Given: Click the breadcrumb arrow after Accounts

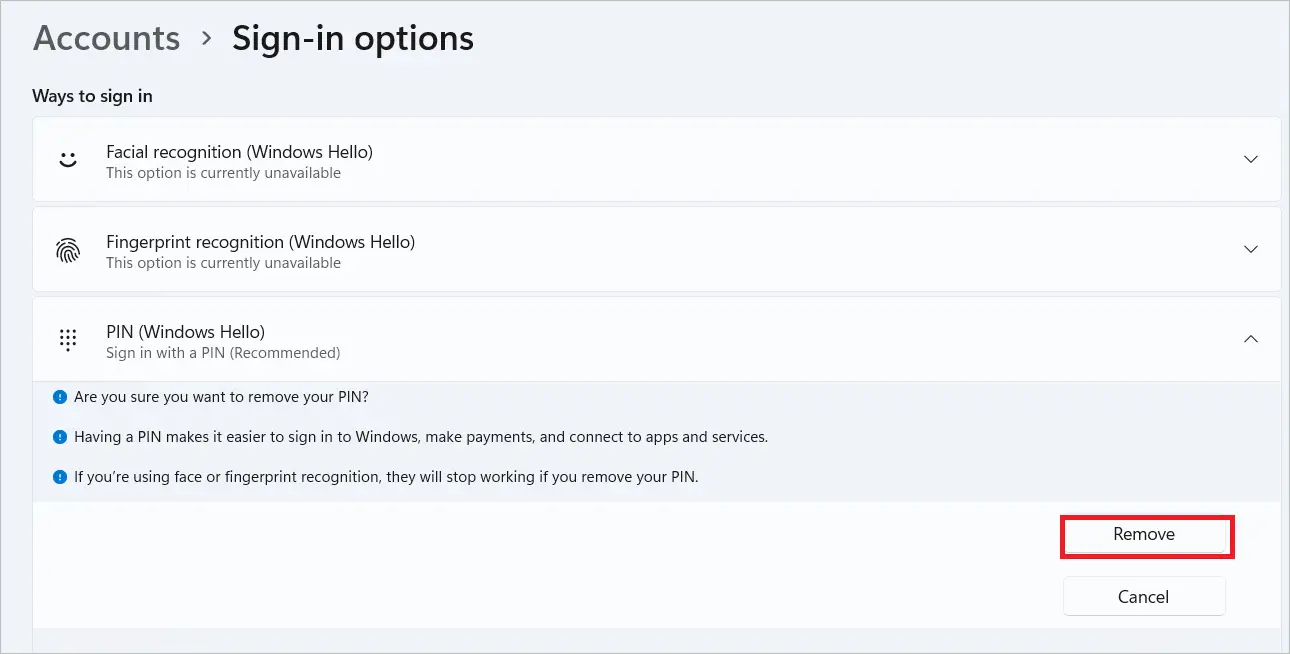Looking at the screenshot, I should pyautogui.click(x=207, y=38).
